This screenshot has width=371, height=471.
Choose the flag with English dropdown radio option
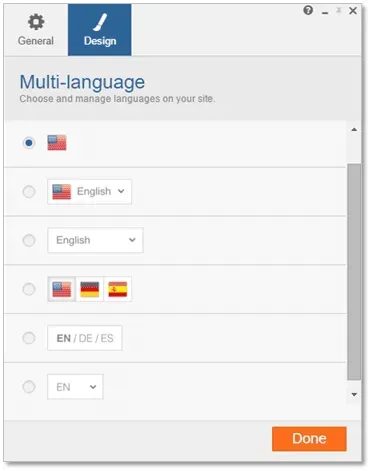coord(29,192)
